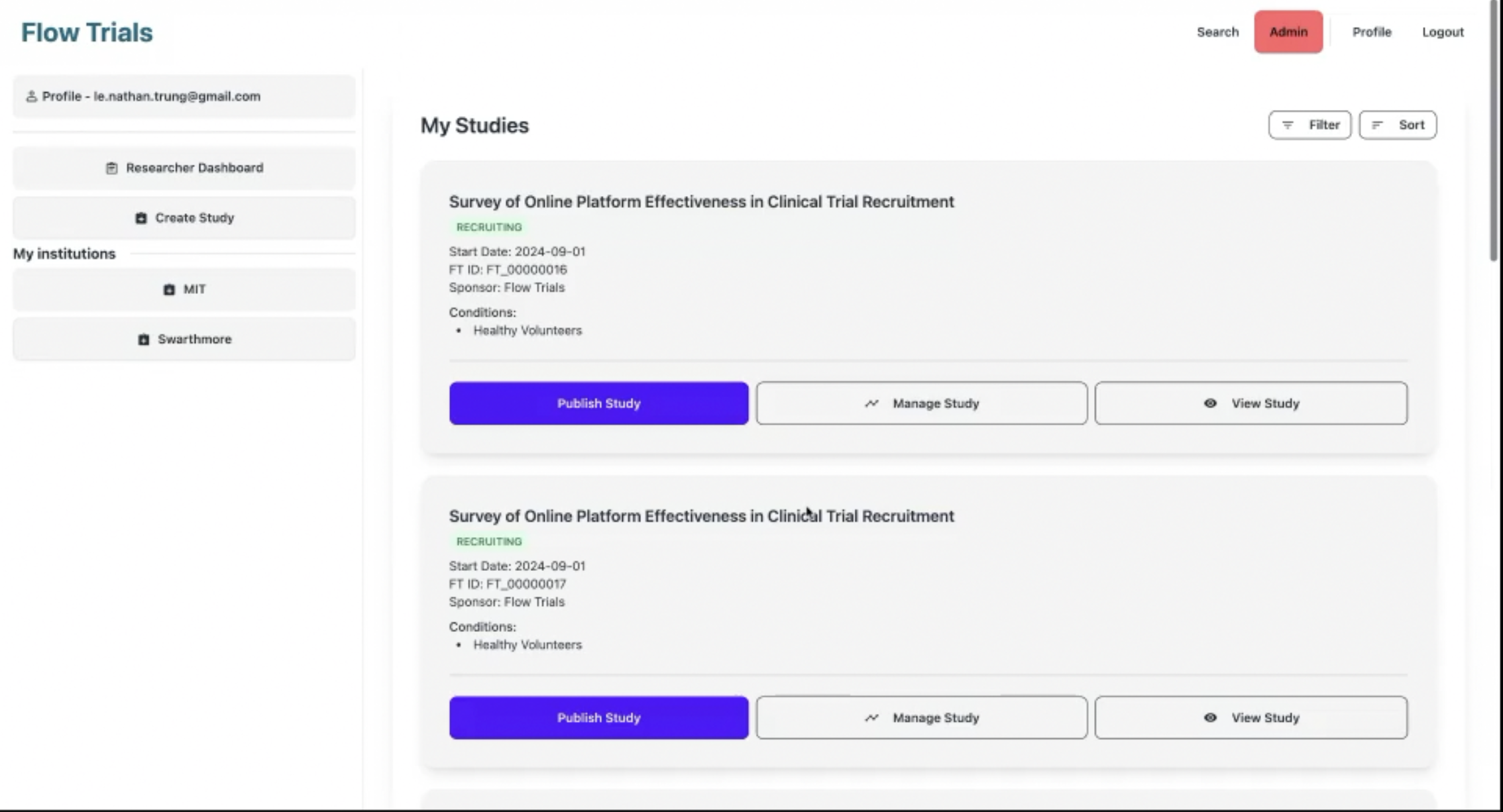Image resolution: width=1503 pixels, height=812 pixels.
Task: Open the Filter dropdown
Action: pyautogui.click(x=1309, y=125)
